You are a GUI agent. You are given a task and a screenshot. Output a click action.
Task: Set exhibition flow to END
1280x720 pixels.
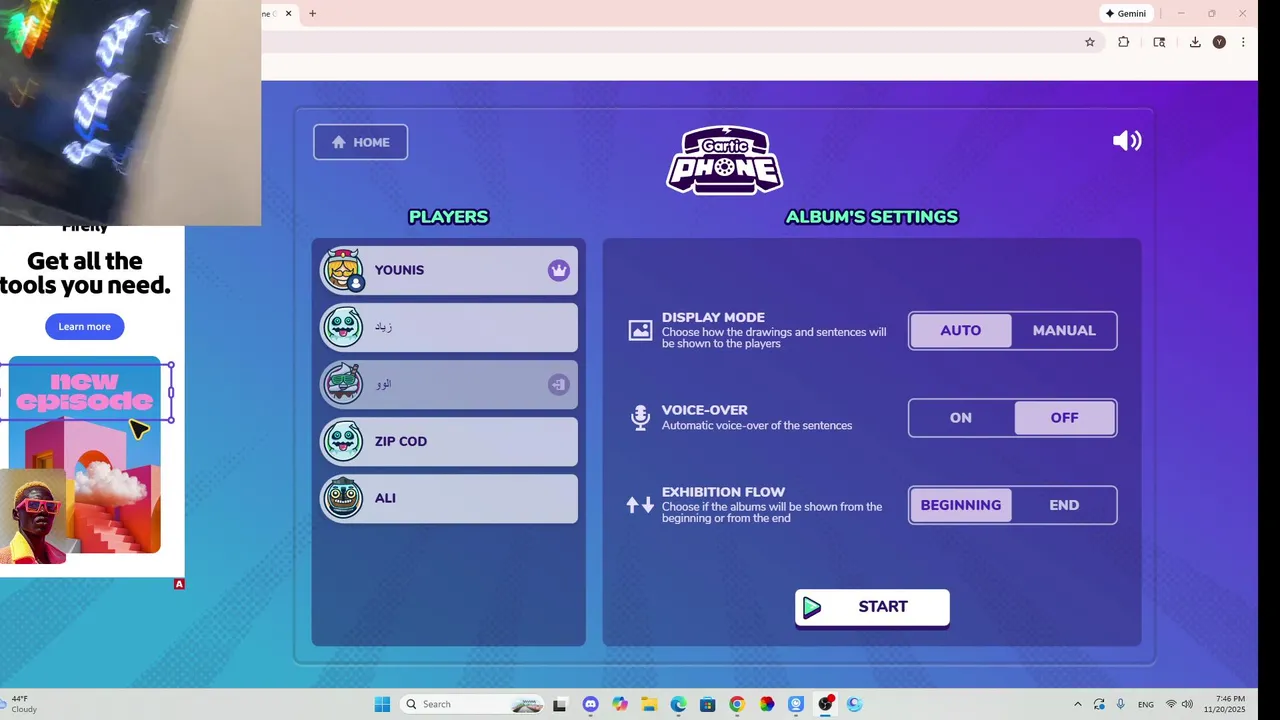point(1064,505)
